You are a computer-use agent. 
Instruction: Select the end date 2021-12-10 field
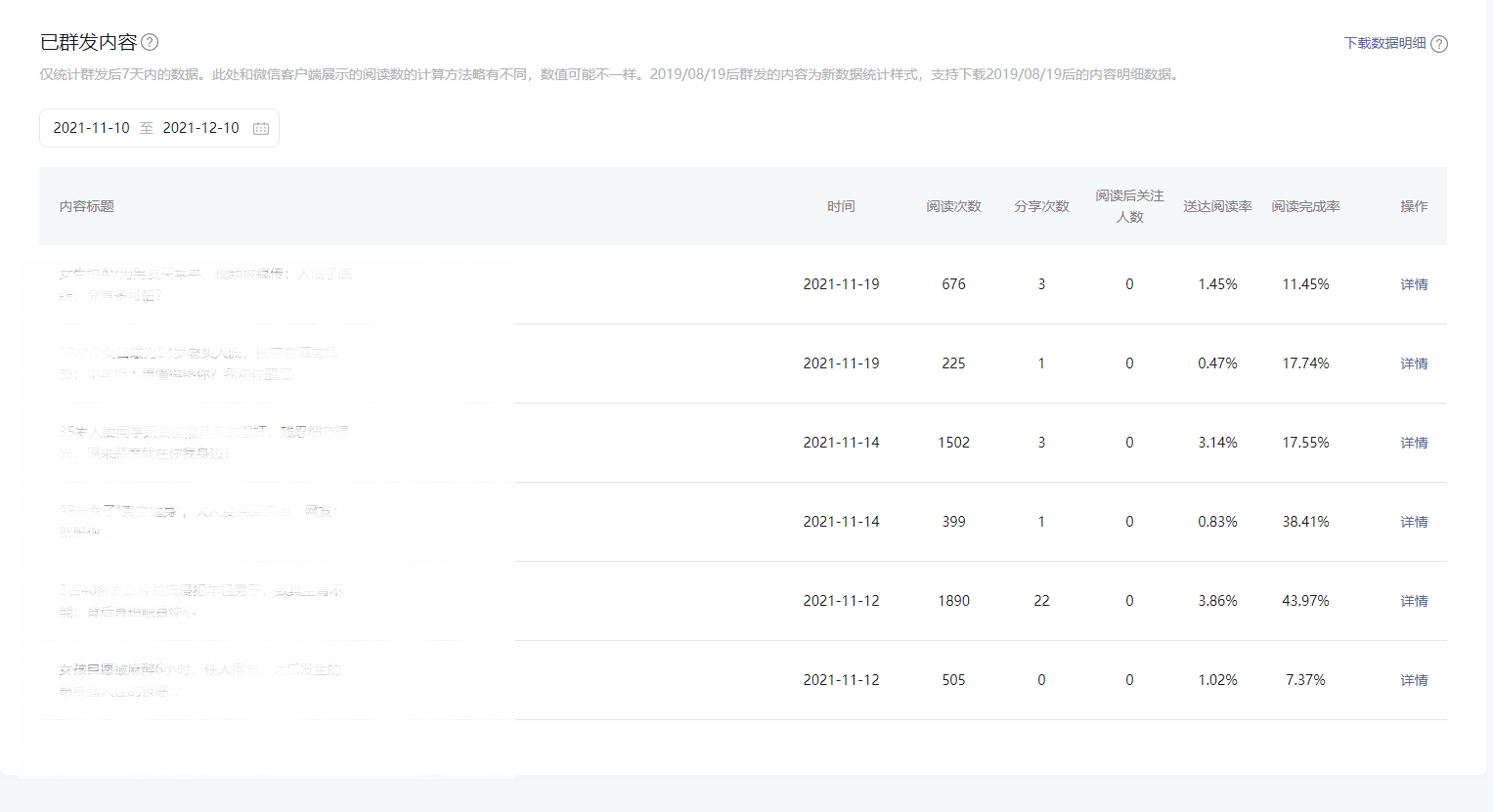(200, 128)
